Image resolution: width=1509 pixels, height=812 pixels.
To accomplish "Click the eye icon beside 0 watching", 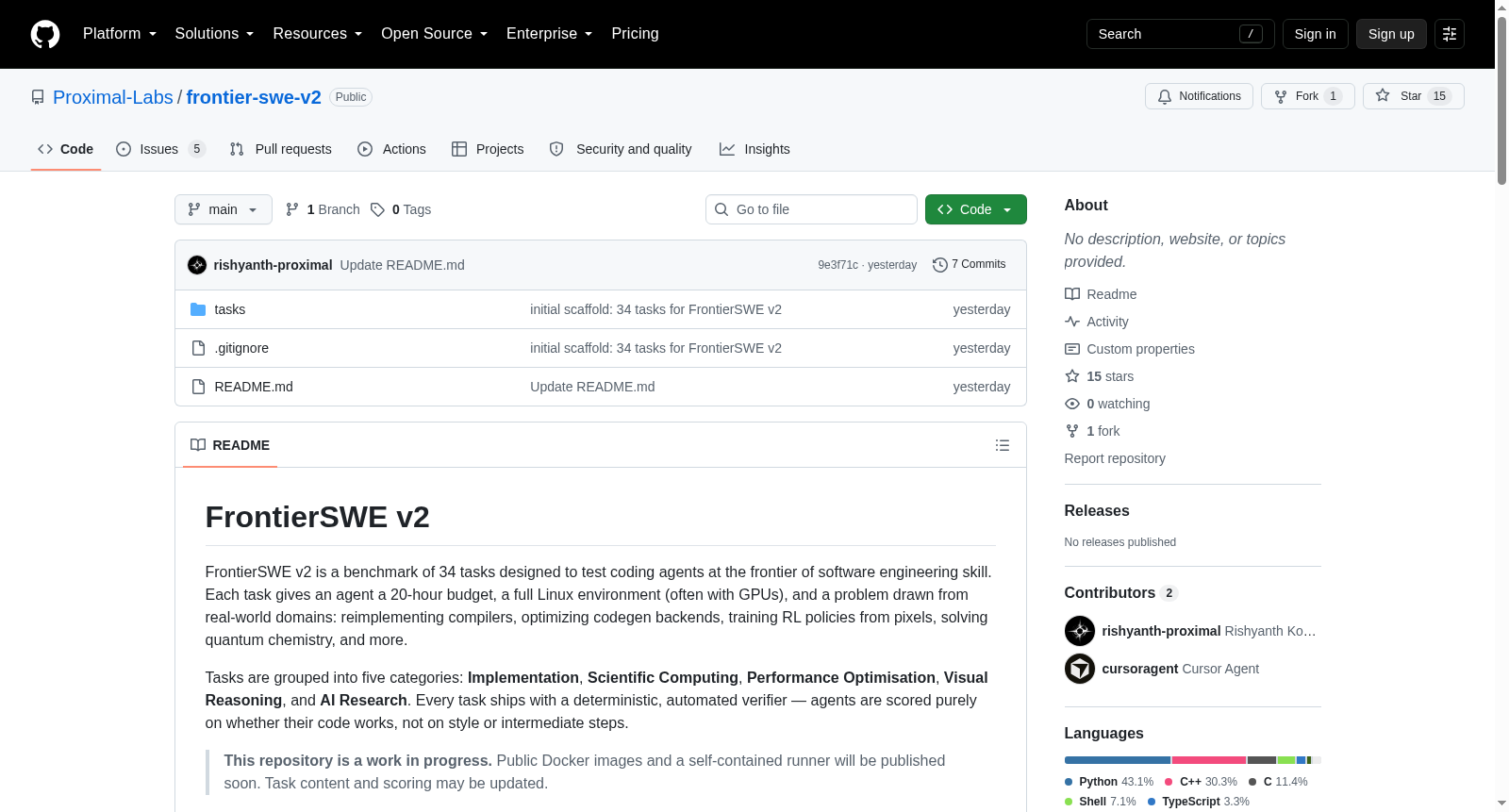I will 1072,404.
